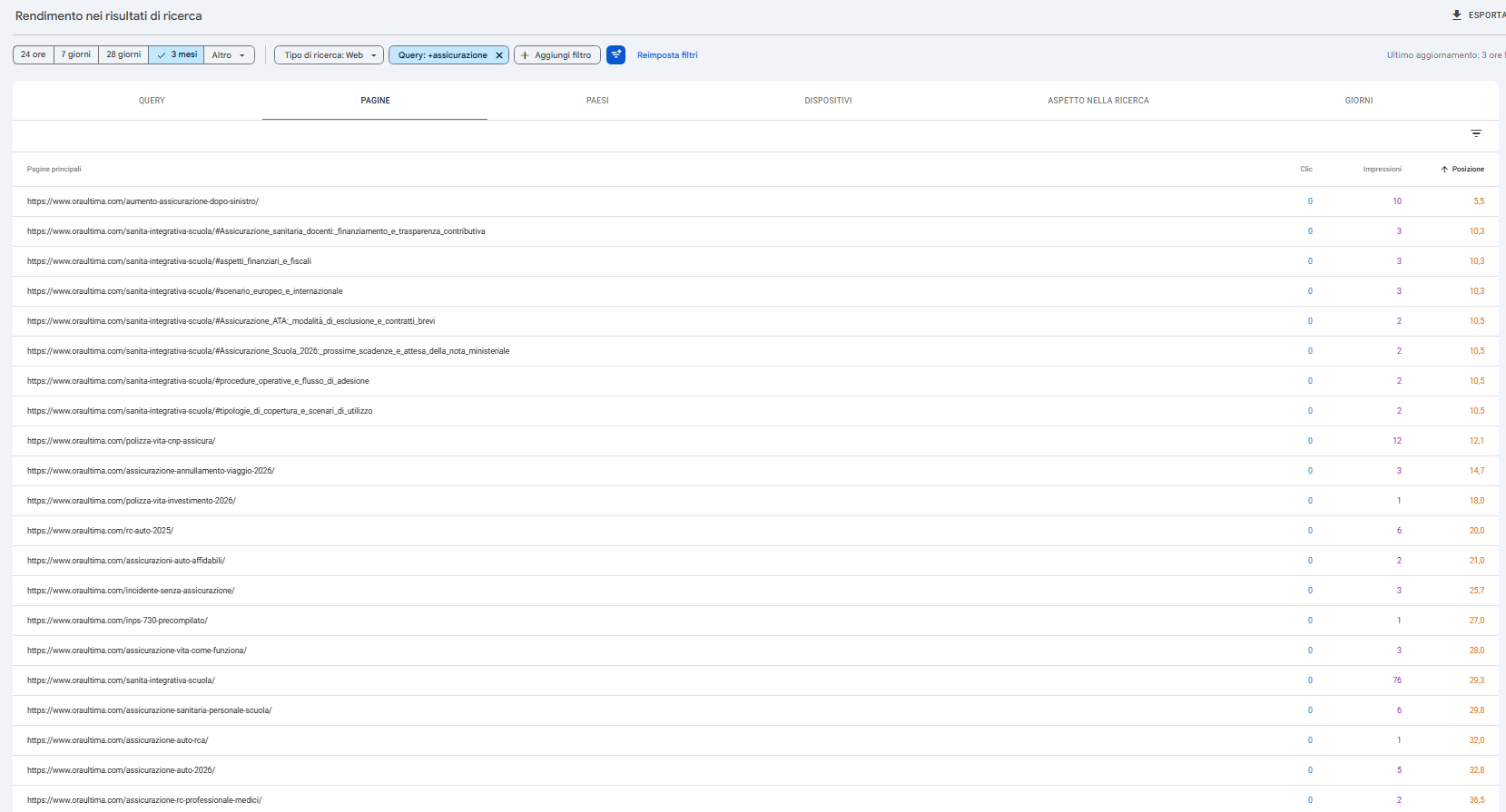
Task: Sort by the Impressioni column header
Action: (x=1382, y=170)
